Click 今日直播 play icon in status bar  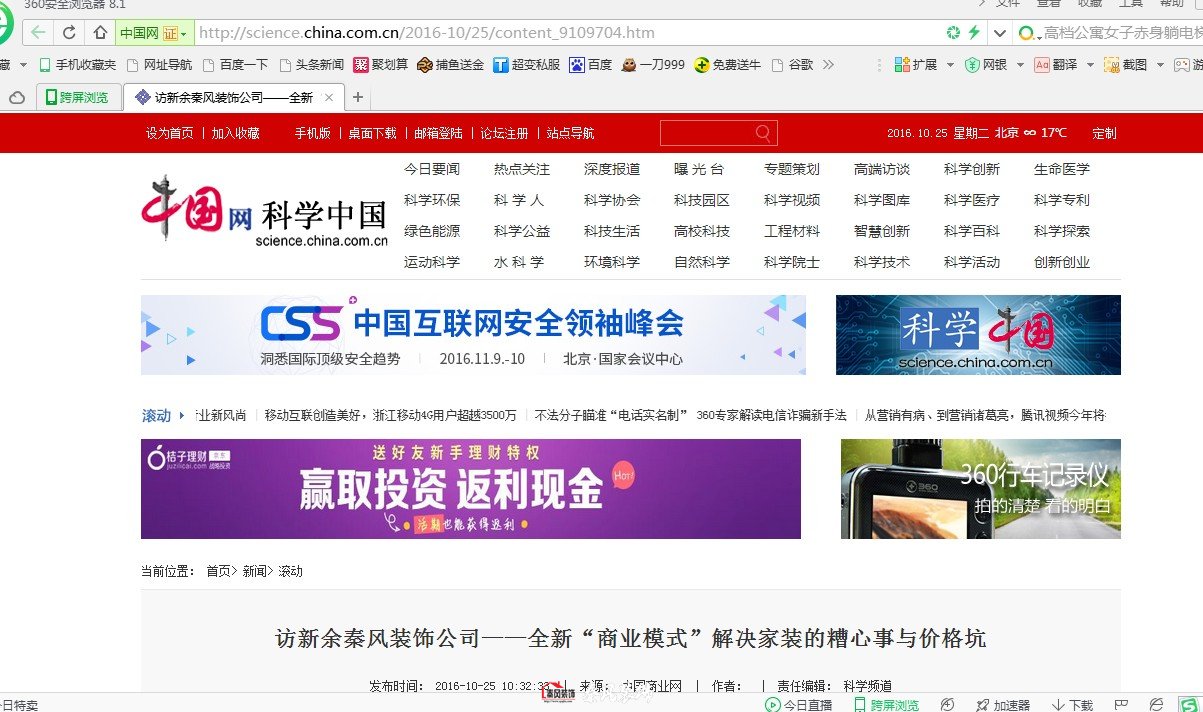click(773, 705)
